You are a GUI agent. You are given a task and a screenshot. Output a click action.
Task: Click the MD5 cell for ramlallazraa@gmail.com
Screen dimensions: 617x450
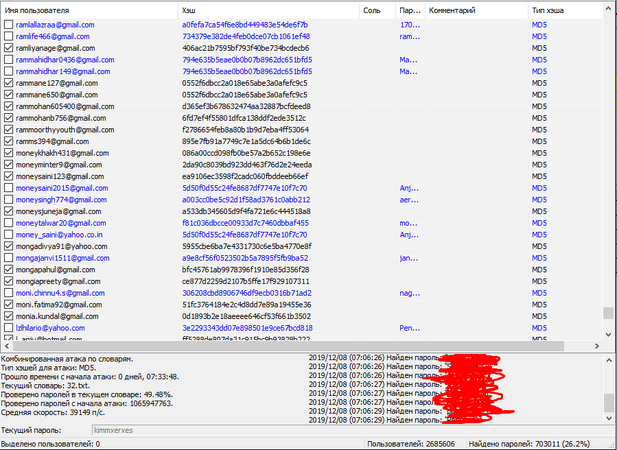[539, 25]
